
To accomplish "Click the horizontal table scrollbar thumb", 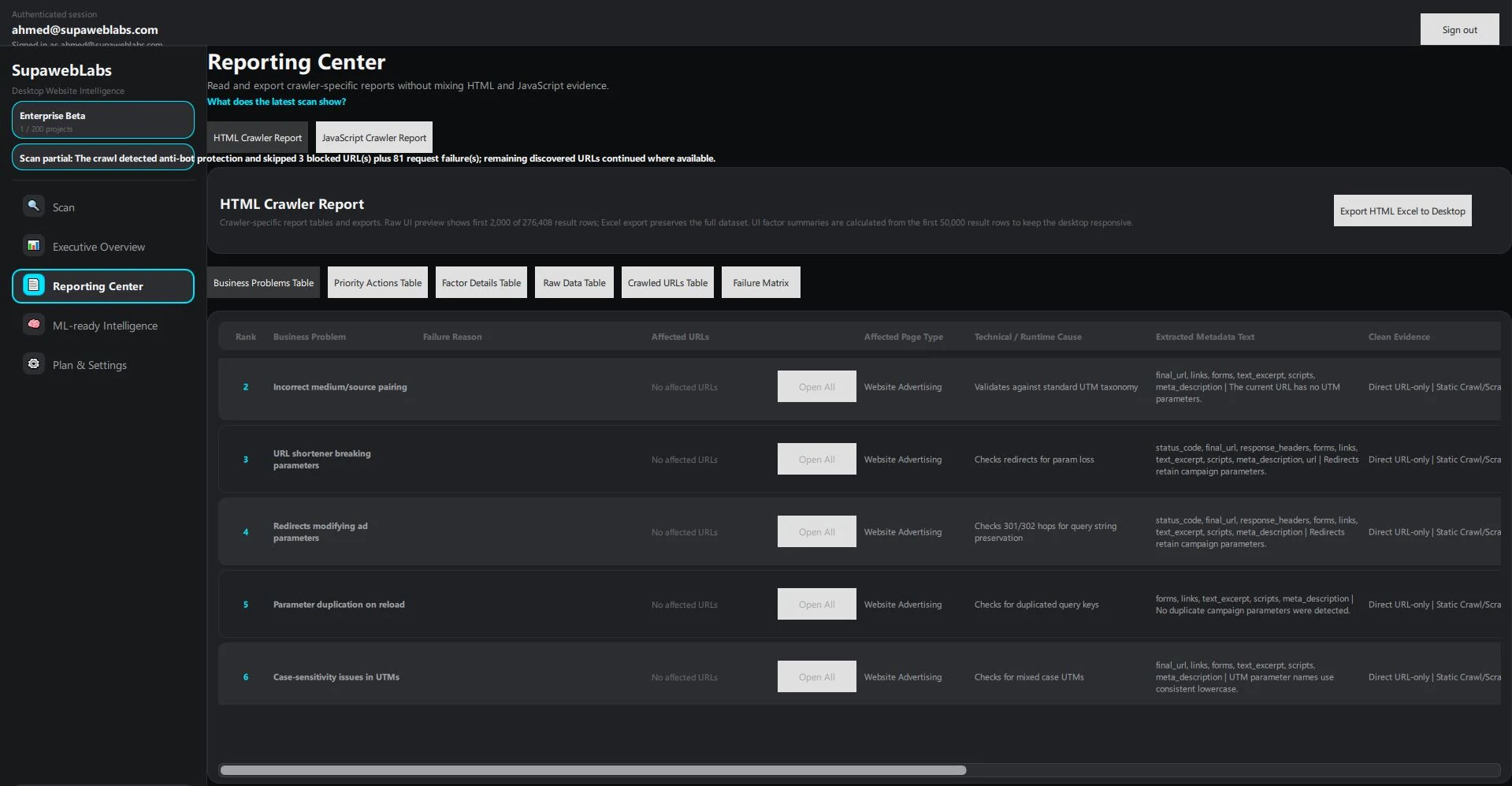I will tap(593, 770).
